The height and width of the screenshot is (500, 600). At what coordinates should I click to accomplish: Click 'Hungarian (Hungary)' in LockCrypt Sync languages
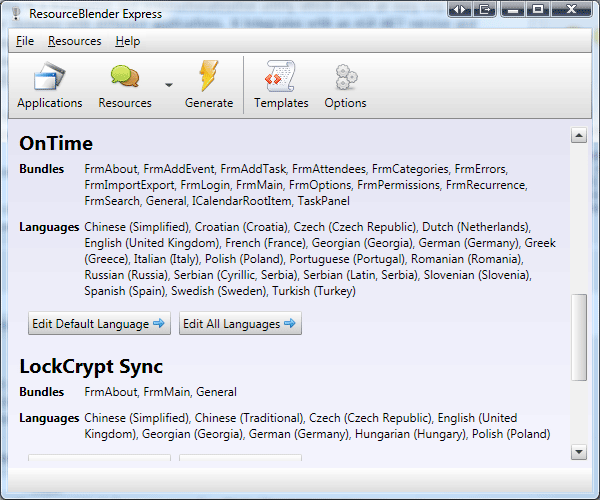pyautogui.click(x=411, y=434)
